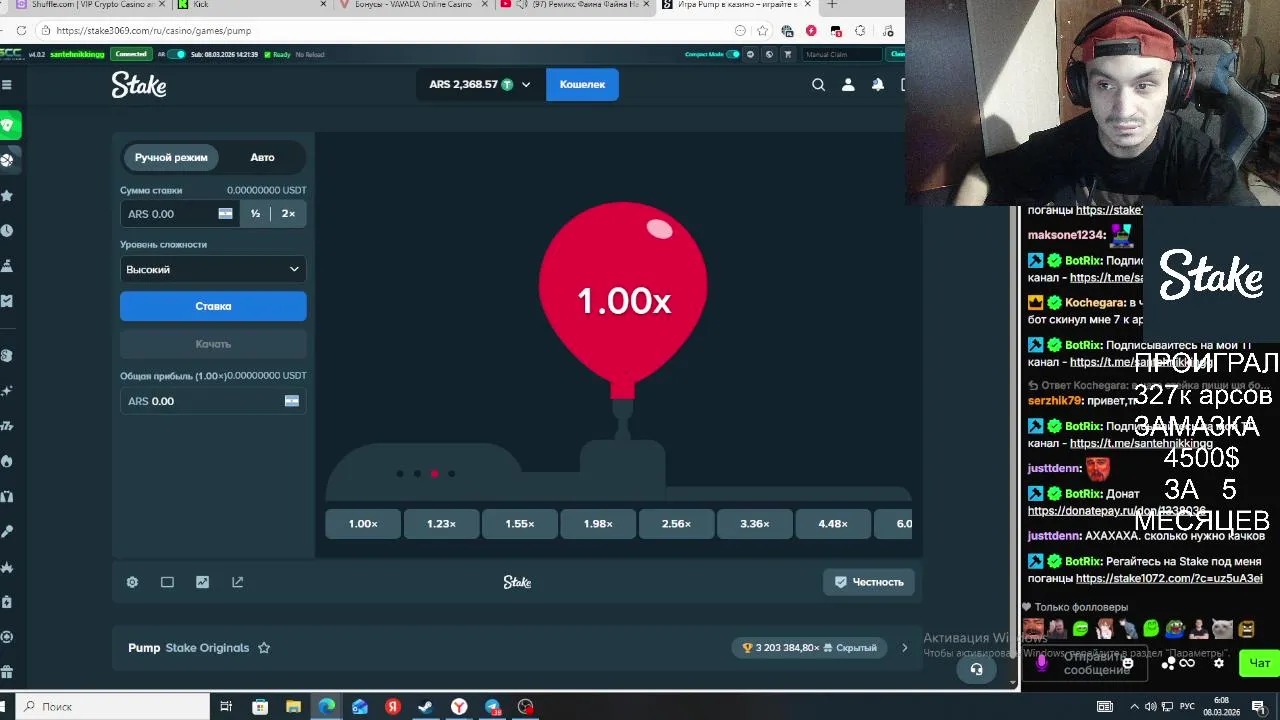Open the emoji picker in chat

(x=1128, y=663)
